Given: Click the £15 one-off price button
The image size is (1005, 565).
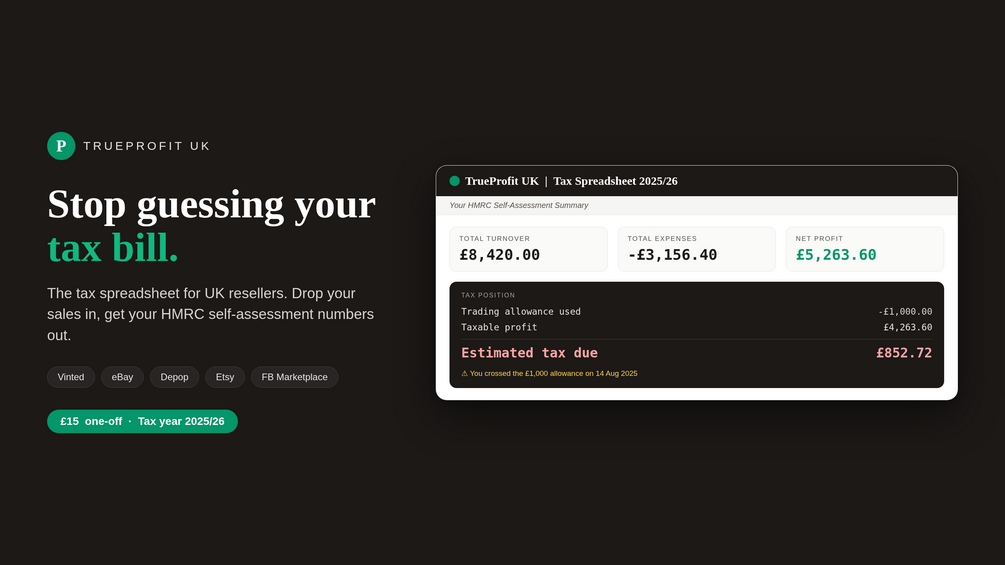Looking at the screenshot, I should (x=142, y=422).
